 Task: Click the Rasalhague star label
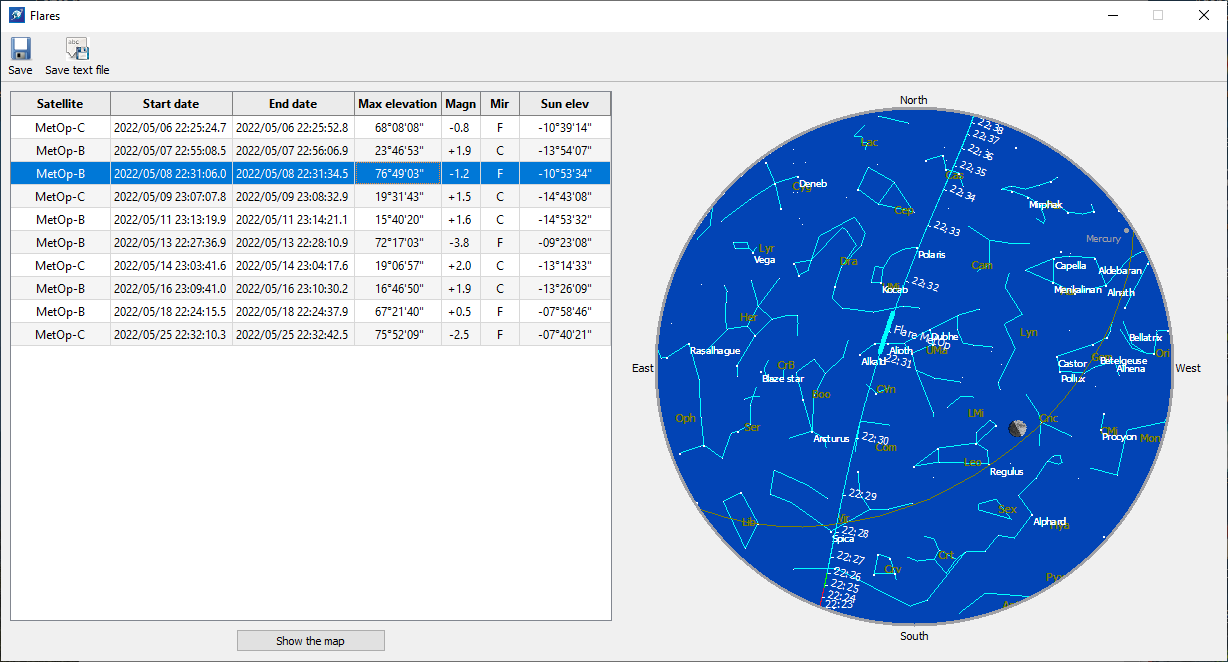(x=715, y=351)
